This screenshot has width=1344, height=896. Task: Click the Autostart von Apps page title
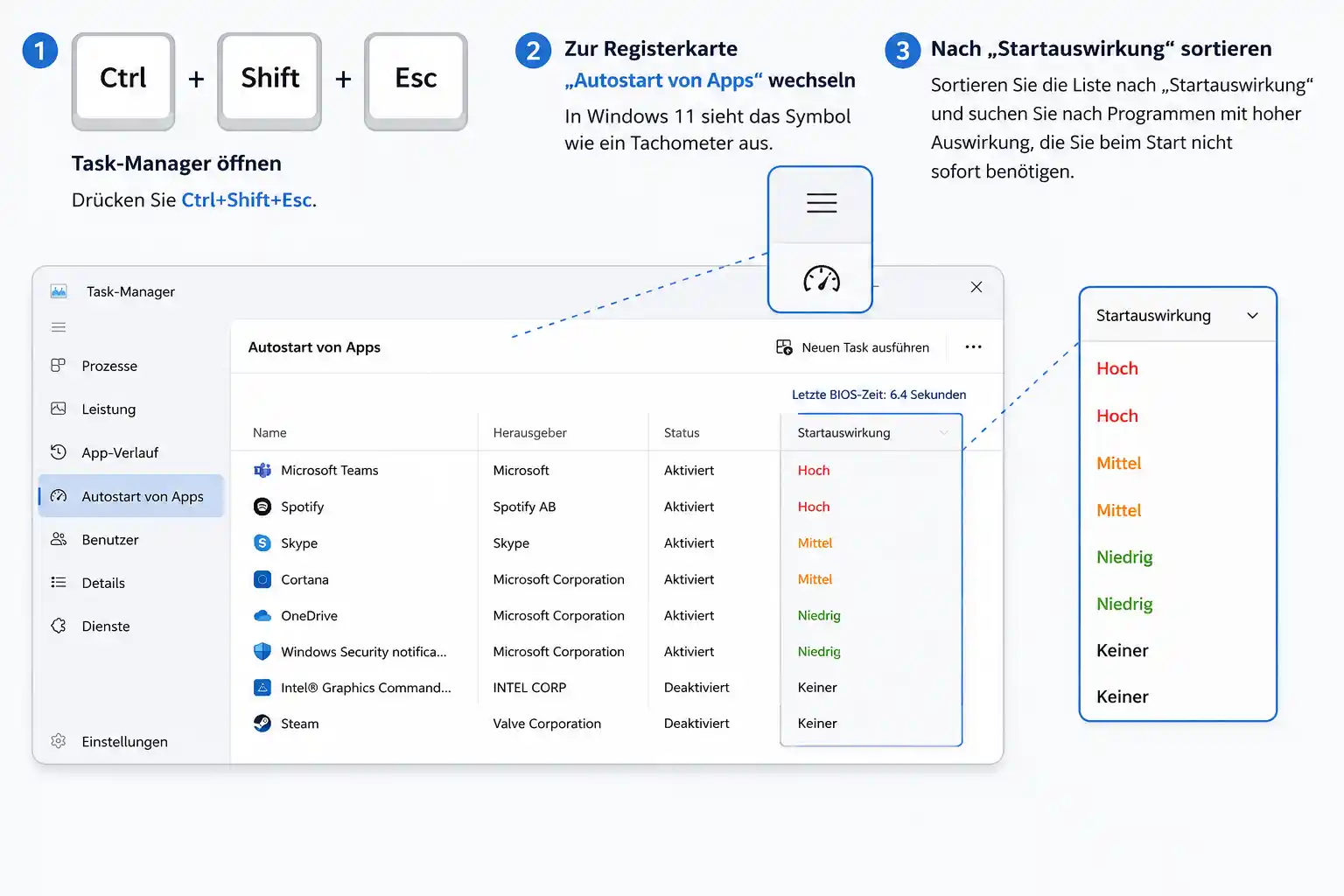(314, 347)
